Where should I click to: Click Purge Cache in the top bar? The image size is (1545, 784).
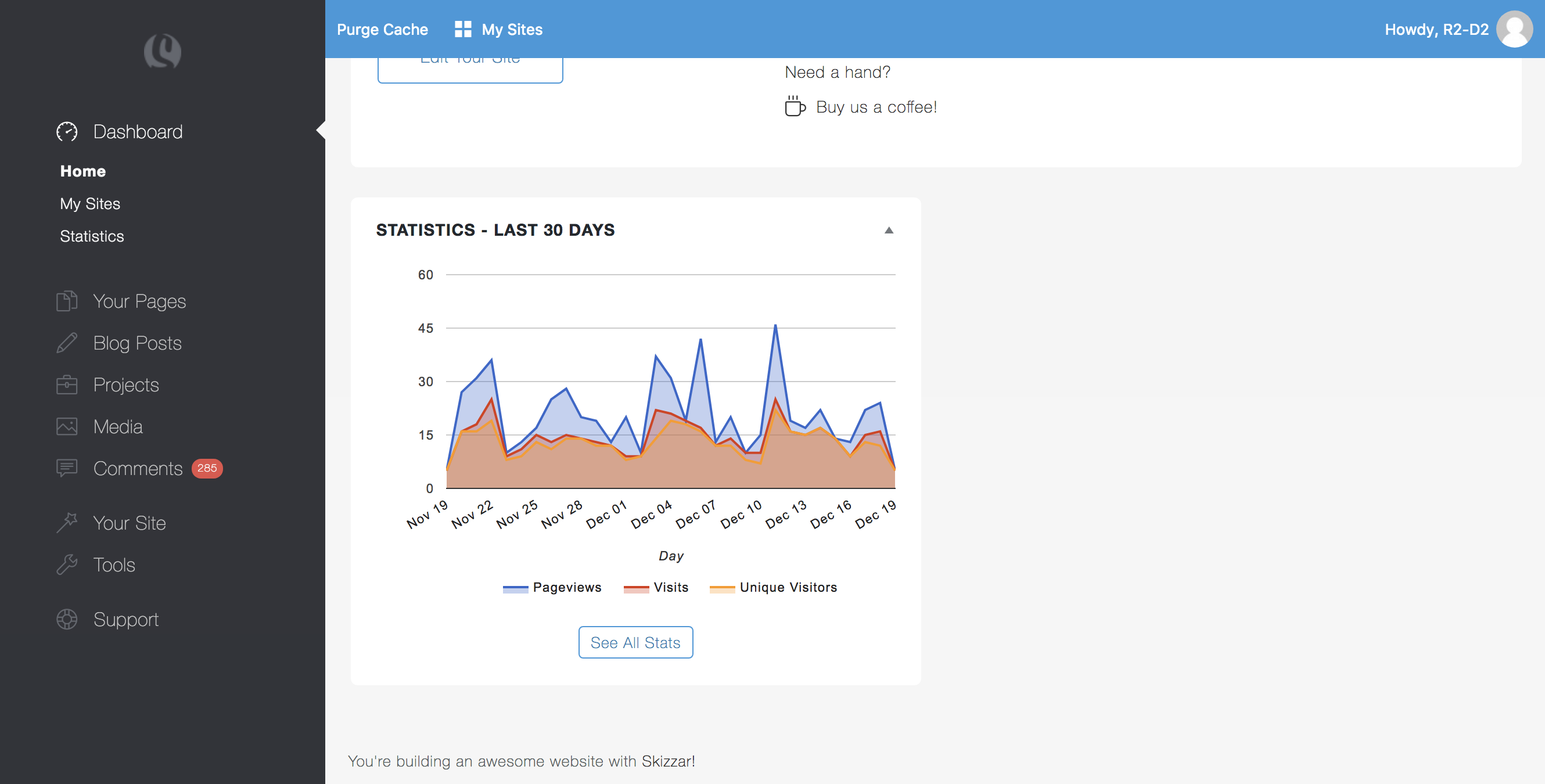[383, 28]
